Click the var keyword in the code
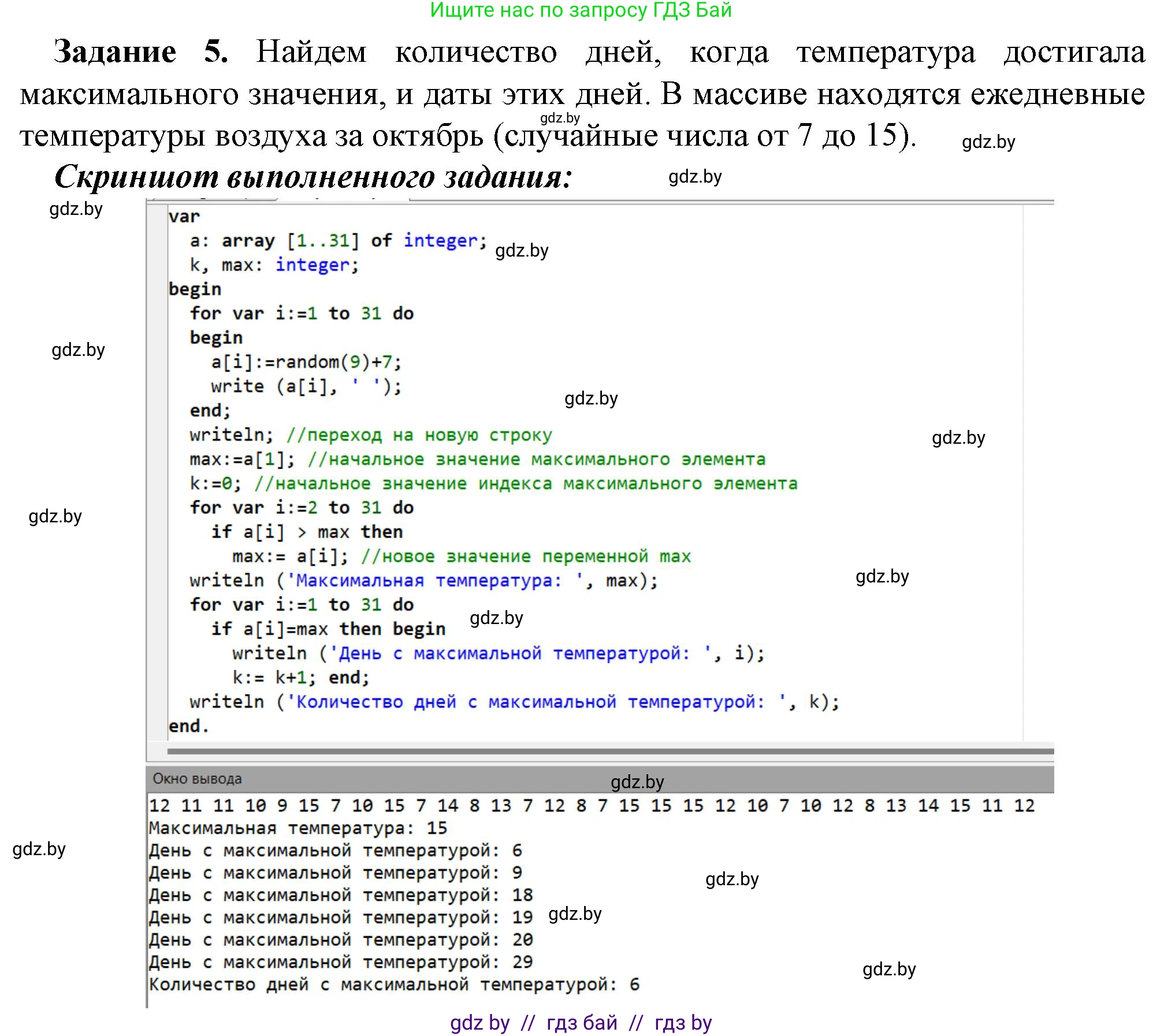Viewport: 1164px width, 1036px height. pos(185,216)
